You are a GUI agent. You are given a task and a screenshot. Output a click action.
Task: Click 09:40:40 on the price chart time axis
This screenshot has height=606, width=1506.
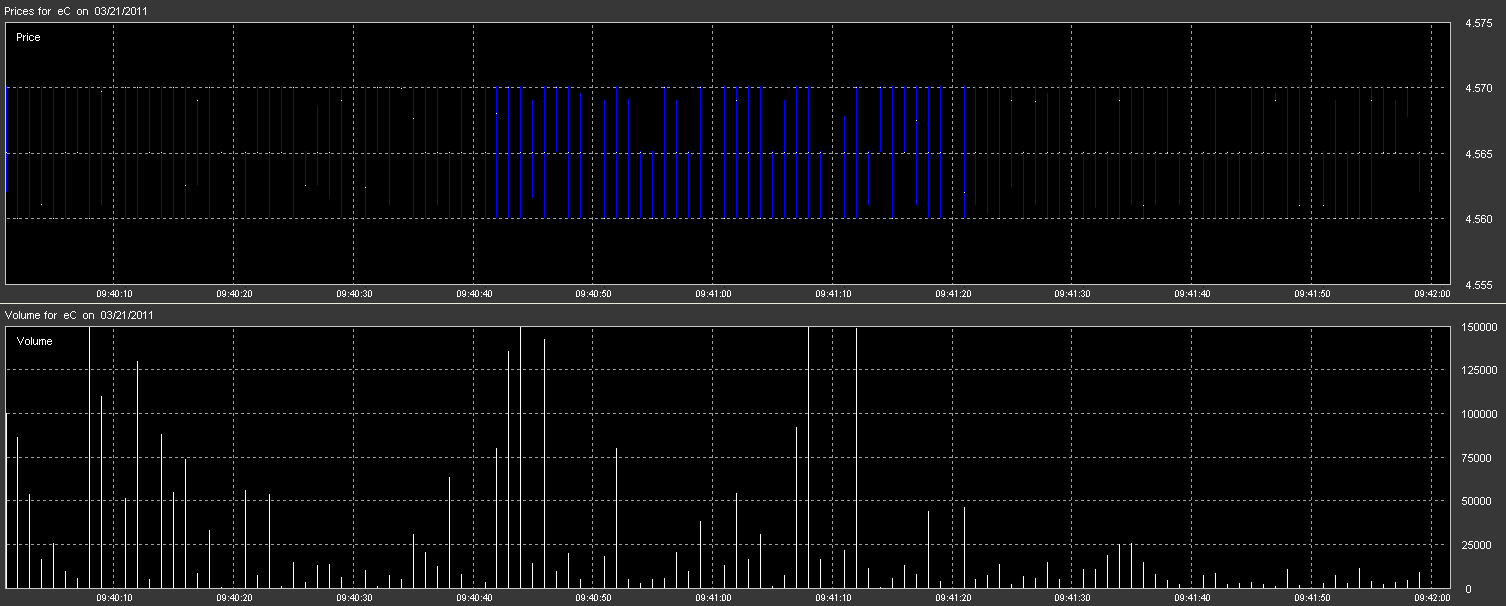(x=474, y=294)
